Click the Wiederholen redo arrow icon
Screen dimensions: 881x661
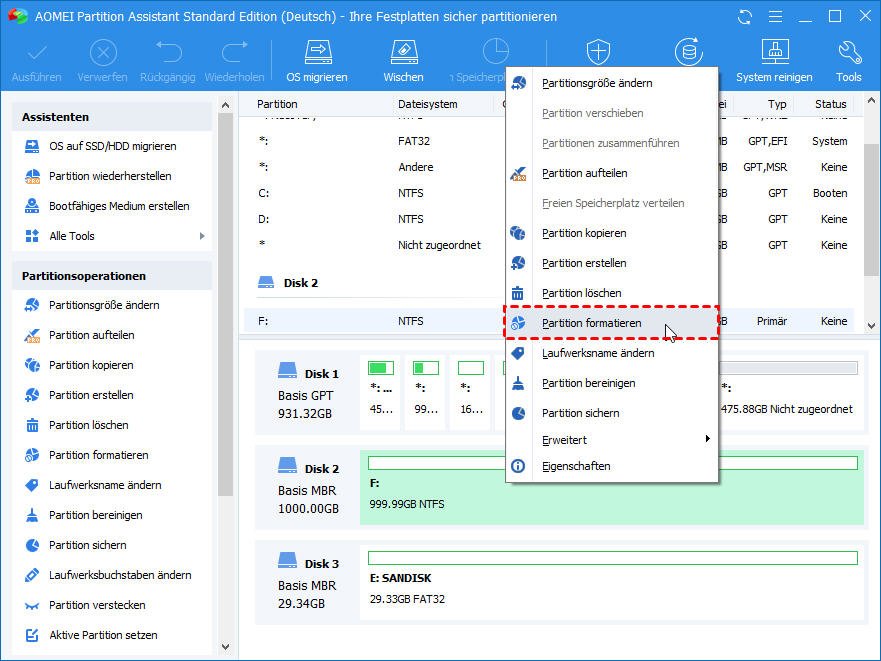[234, 52]
